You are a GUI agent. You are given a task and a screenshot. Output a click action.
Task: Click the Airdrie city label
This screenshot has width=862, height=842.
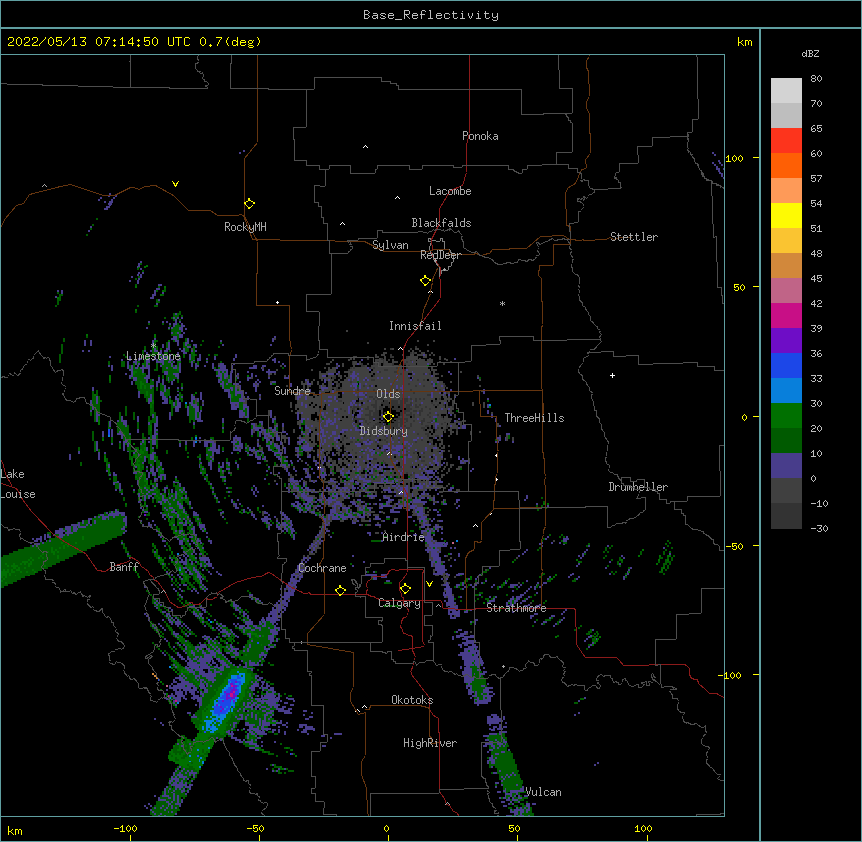(403, 537)
